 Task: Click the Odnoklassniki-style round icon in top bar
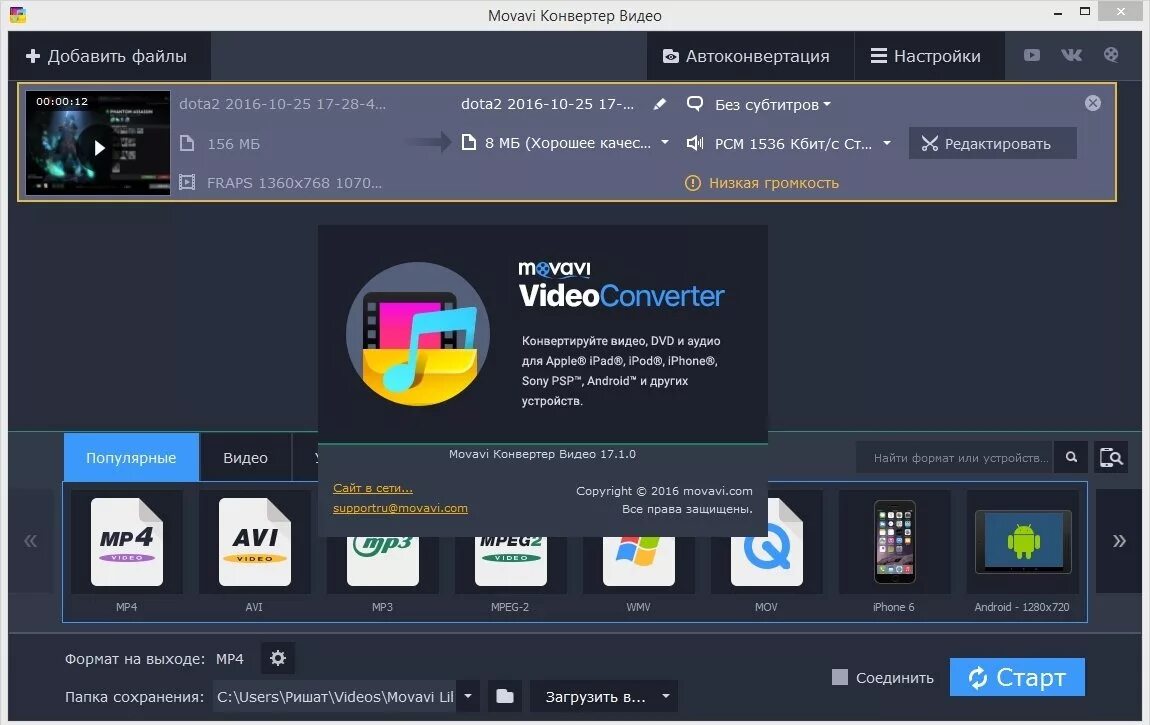pos(1111,55)
